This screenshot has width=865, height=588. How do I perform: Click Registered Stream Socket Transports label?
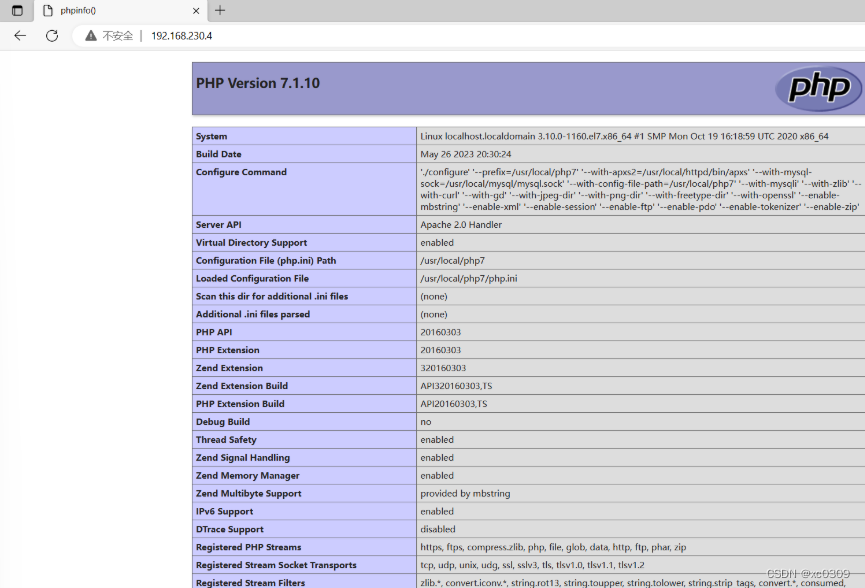276,565
